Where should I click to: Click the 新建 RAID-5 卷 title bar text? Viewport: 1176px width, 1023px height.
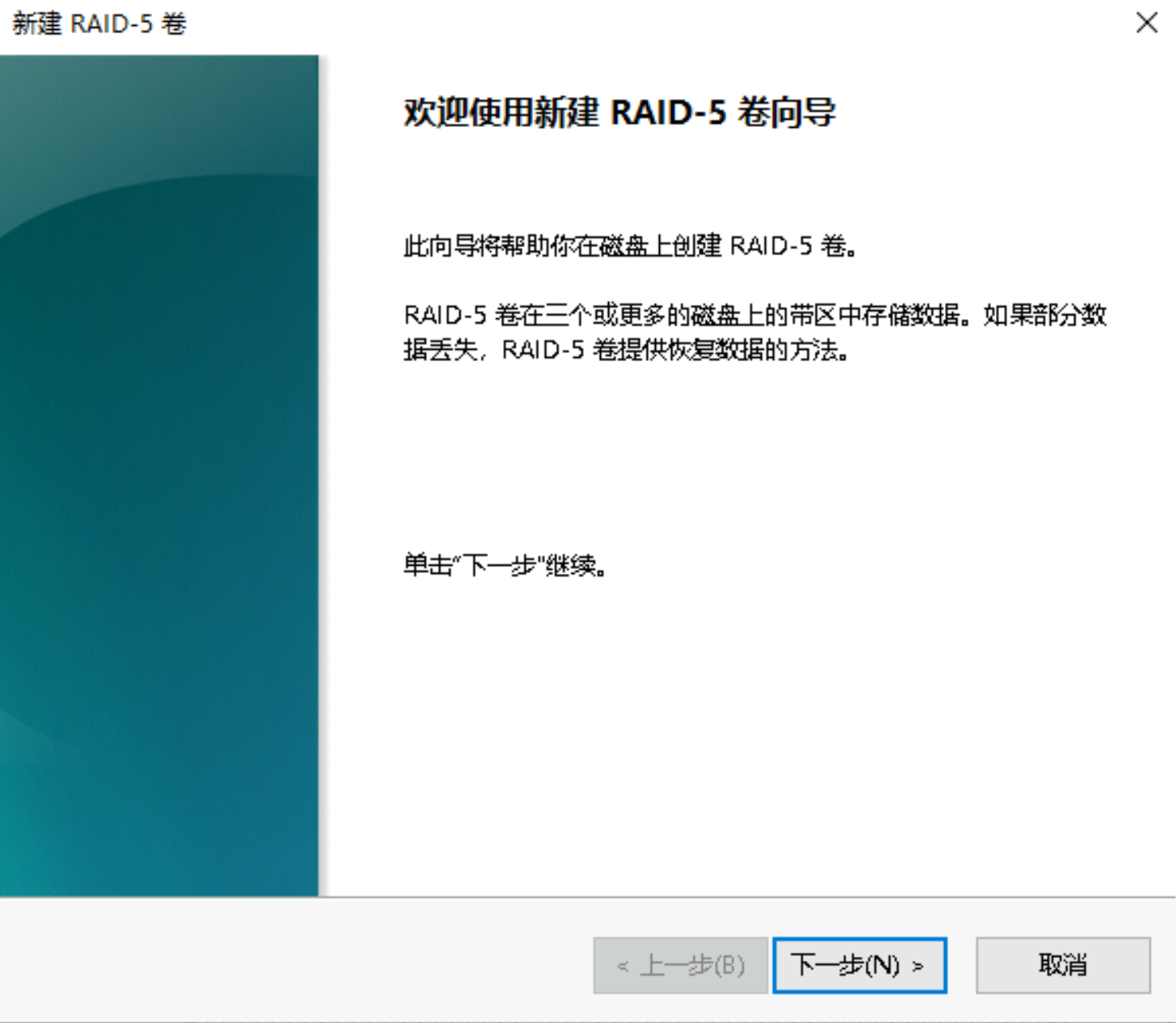tap(99, 23)
